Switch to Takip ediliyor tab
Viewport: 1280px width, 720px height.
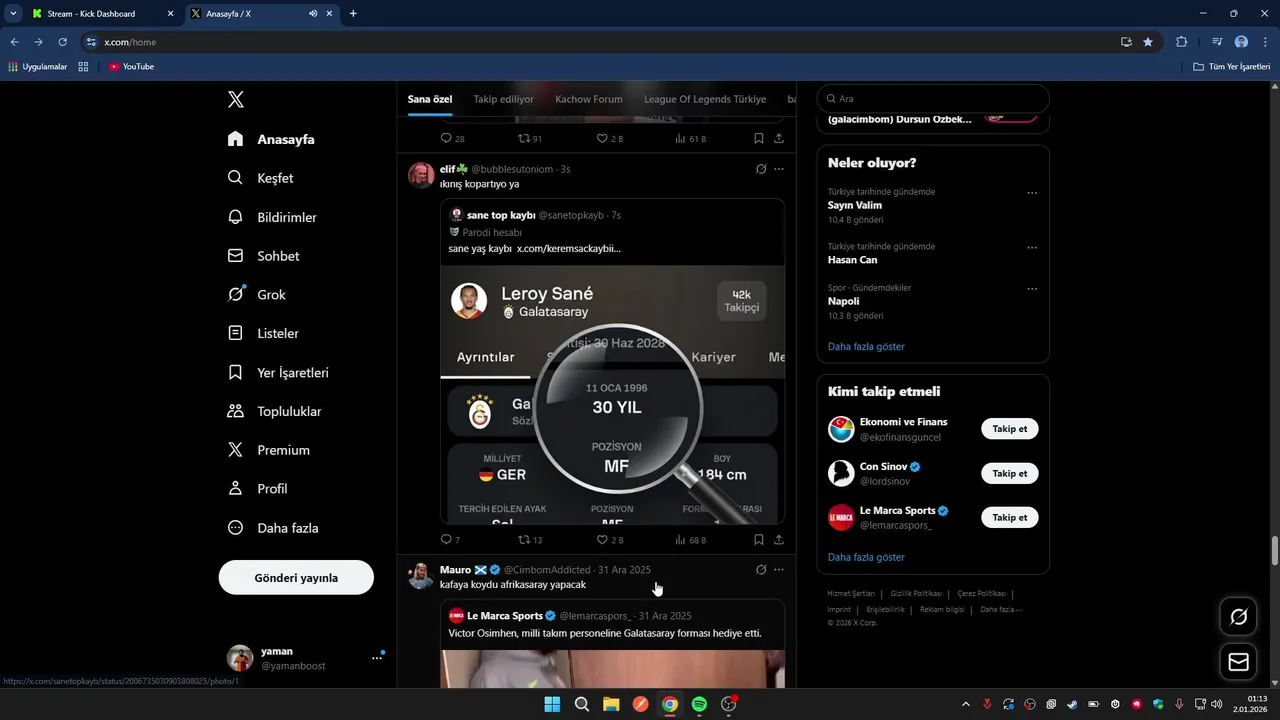pyautogui.click(x=504, y=99)
